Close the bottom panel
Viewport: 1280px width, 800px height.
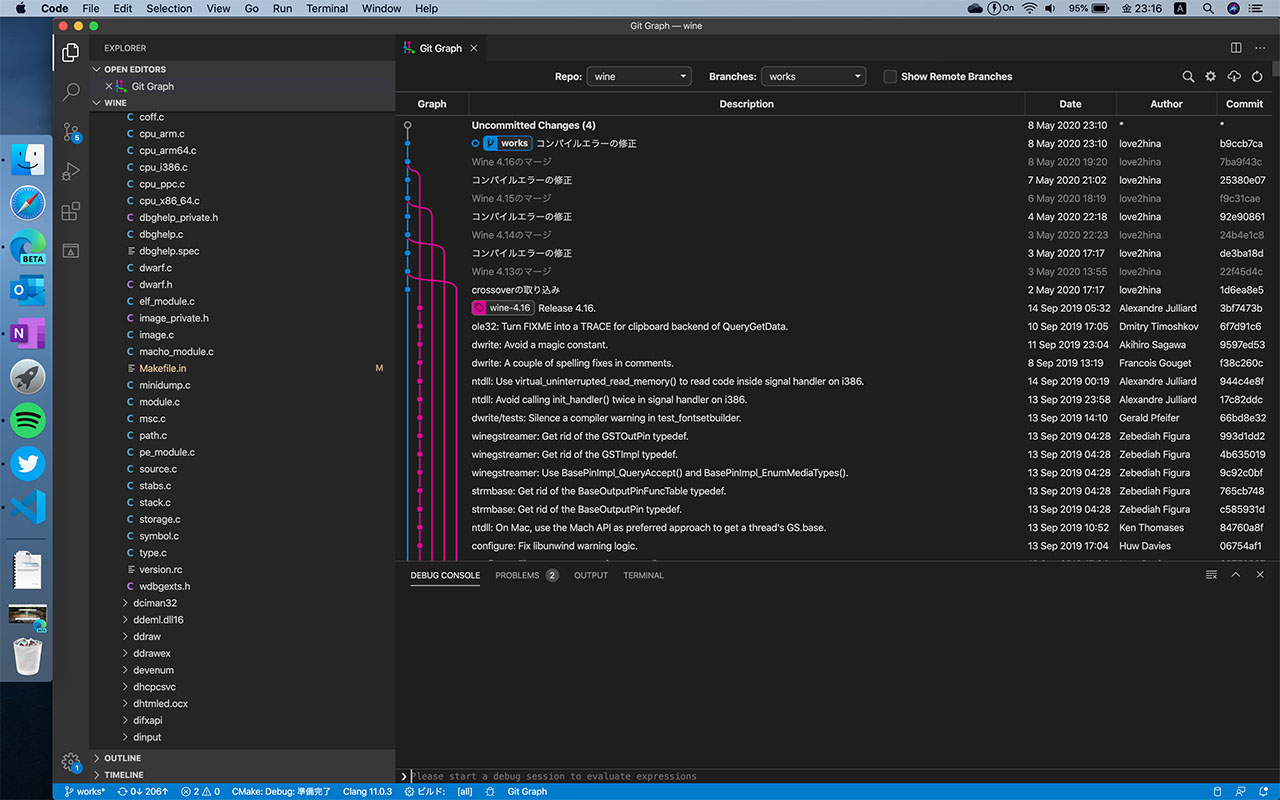1260,575
